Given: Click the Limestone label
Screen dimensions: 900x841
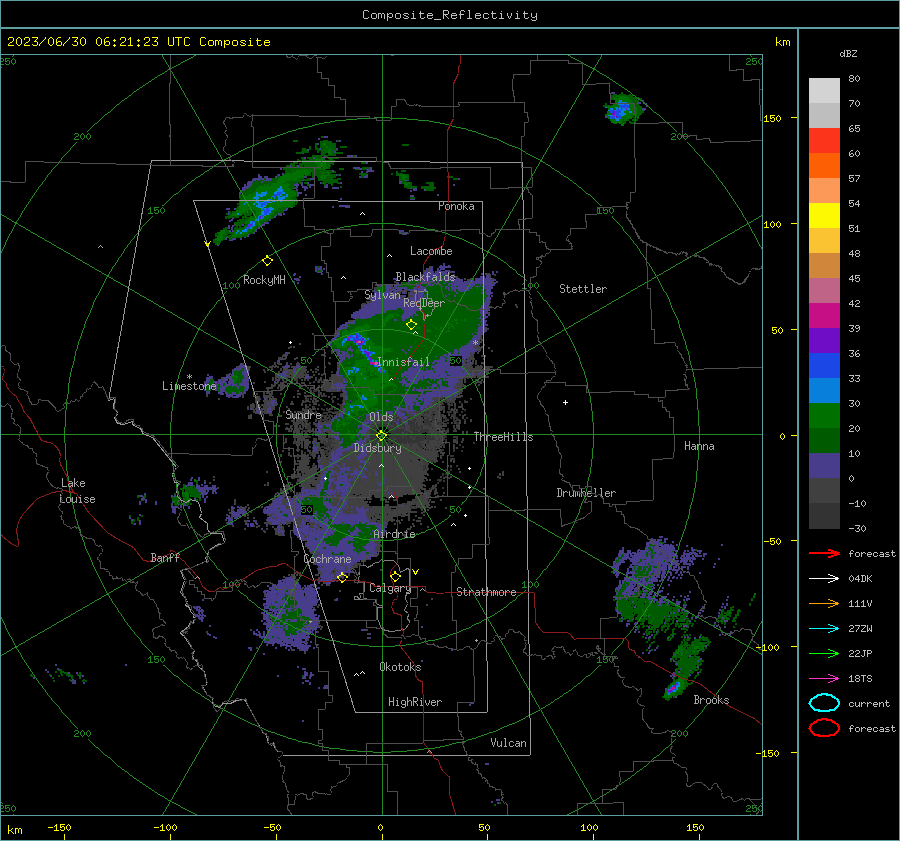Looking at the screenshot, I should (189, 386).
